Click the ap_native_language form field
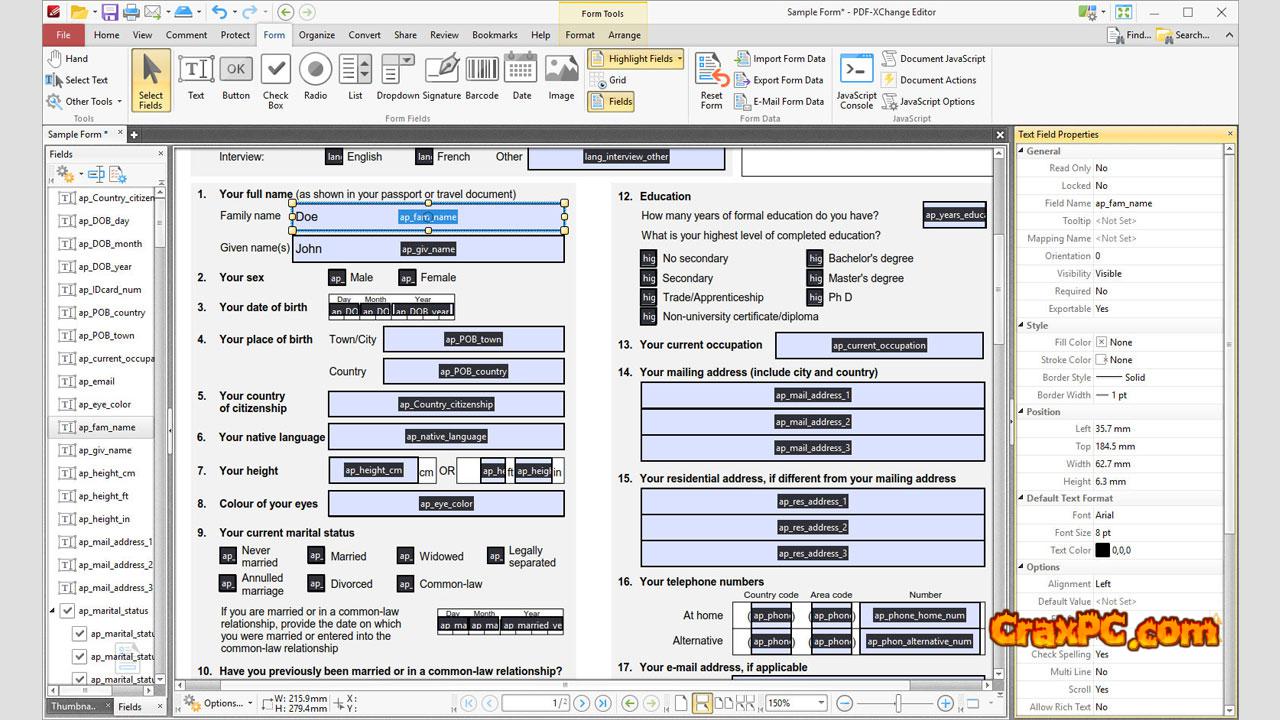Image resolution: width=1280 pixels, height=720 pixels. point(446,436)
